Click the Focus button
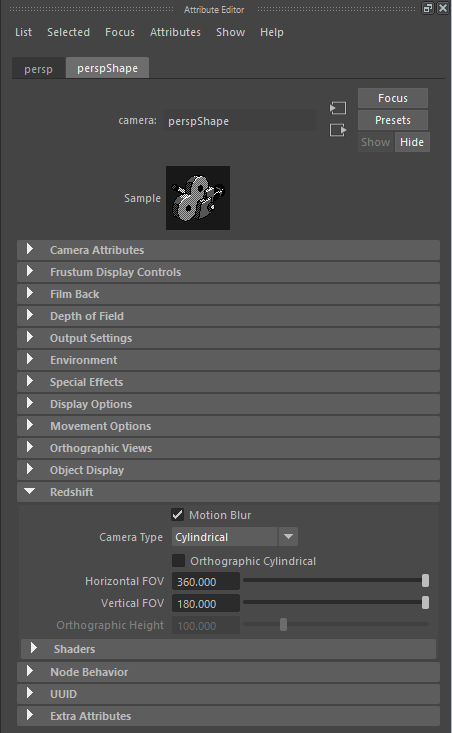 393,98
